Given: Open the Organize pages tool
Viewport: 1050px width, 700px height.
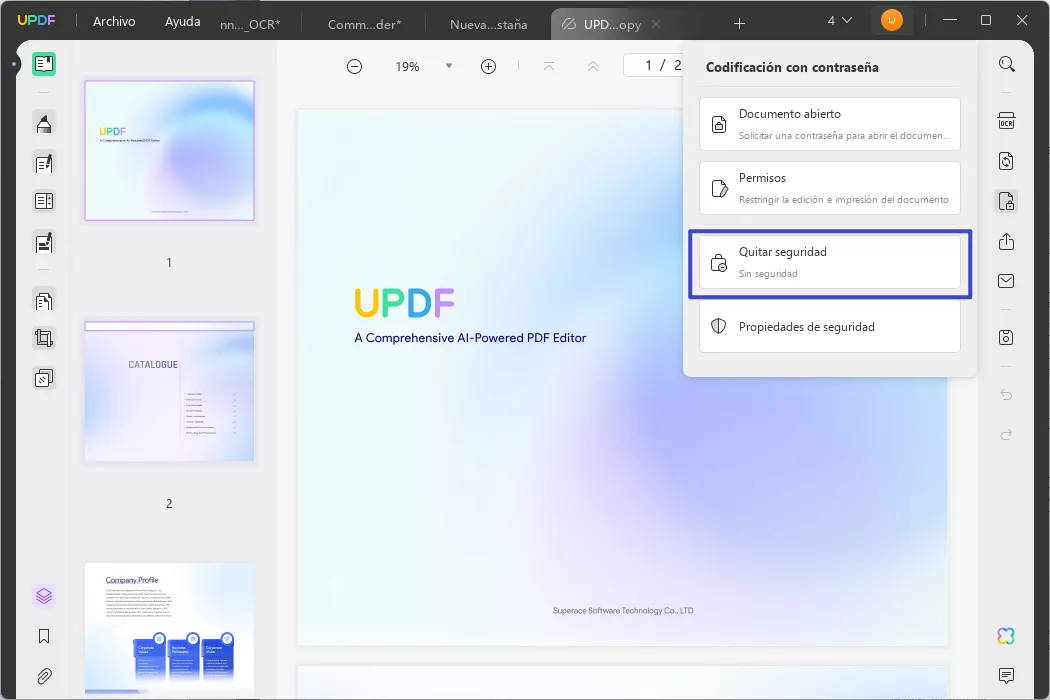Looking at the screenshot, I should (x=44, y=301).
